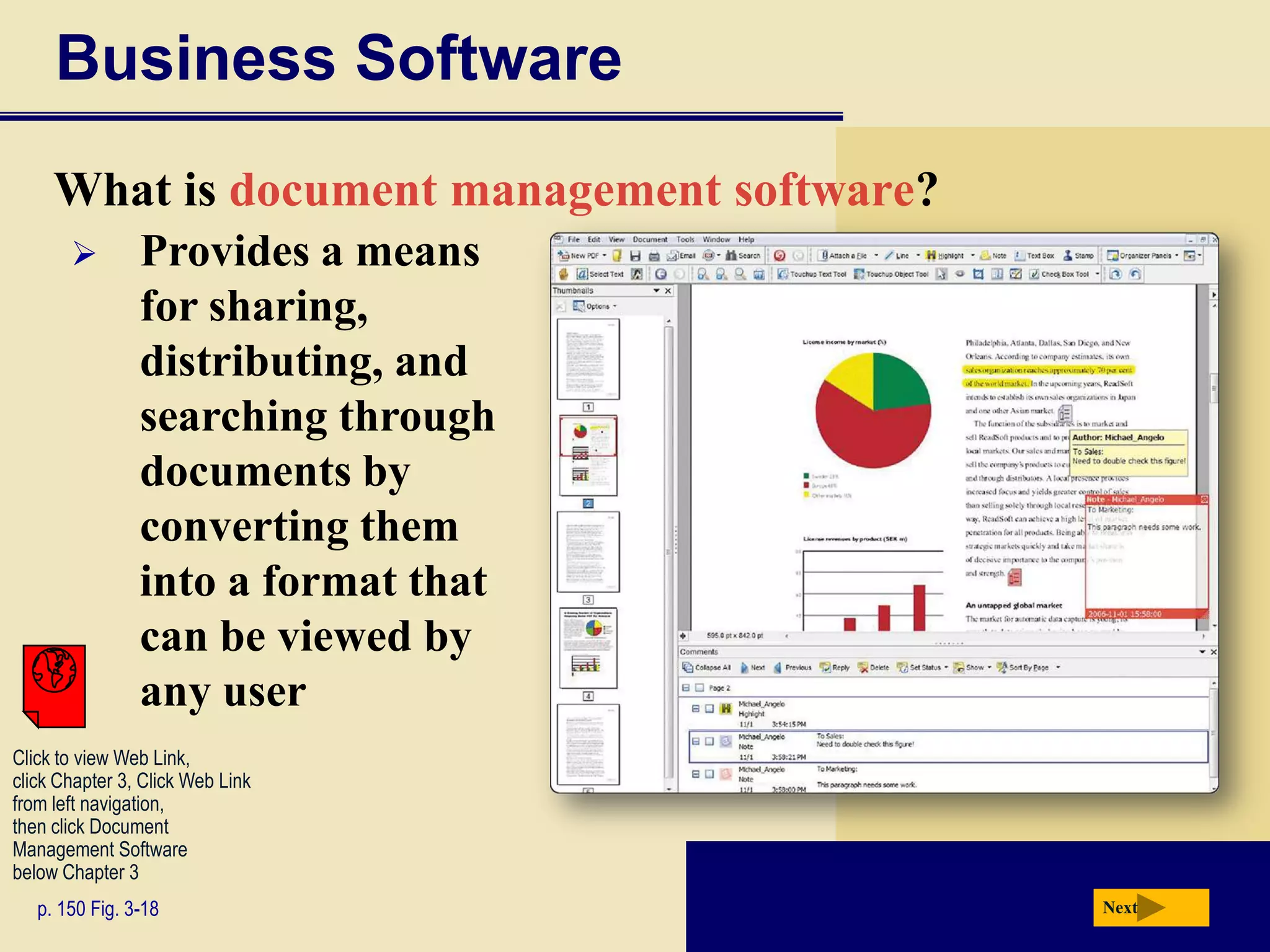Click the red web link document icon
1270x952 pixels.
coord(55,685)
